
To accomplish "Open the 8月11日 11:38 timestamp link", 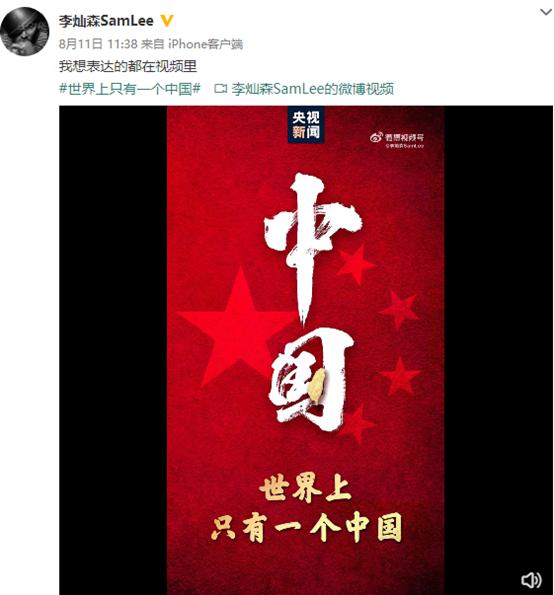I will (x=98, y=44).
